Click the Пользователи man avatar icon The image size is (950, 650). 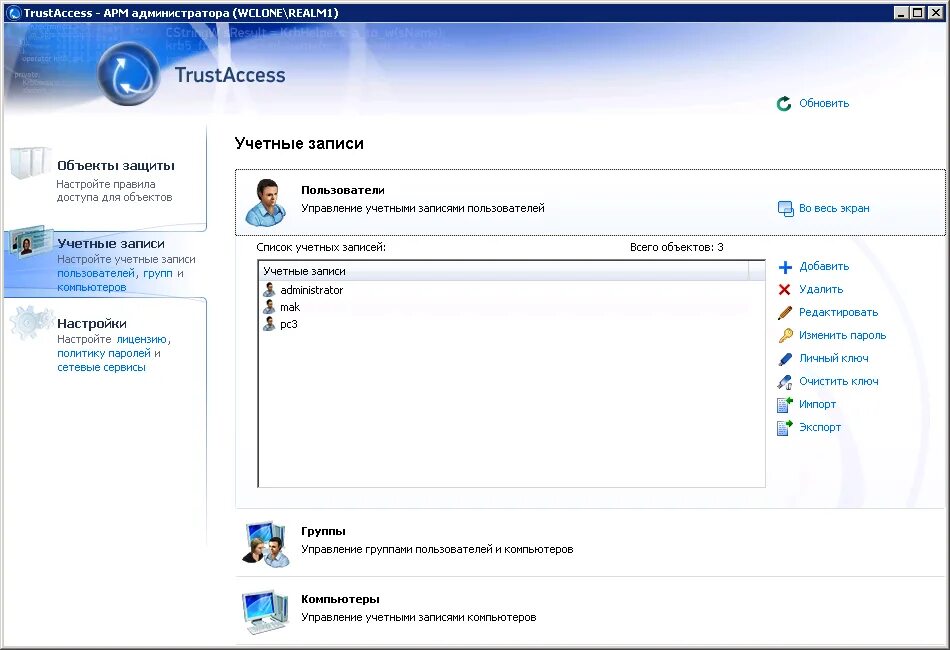pos(265,202)
